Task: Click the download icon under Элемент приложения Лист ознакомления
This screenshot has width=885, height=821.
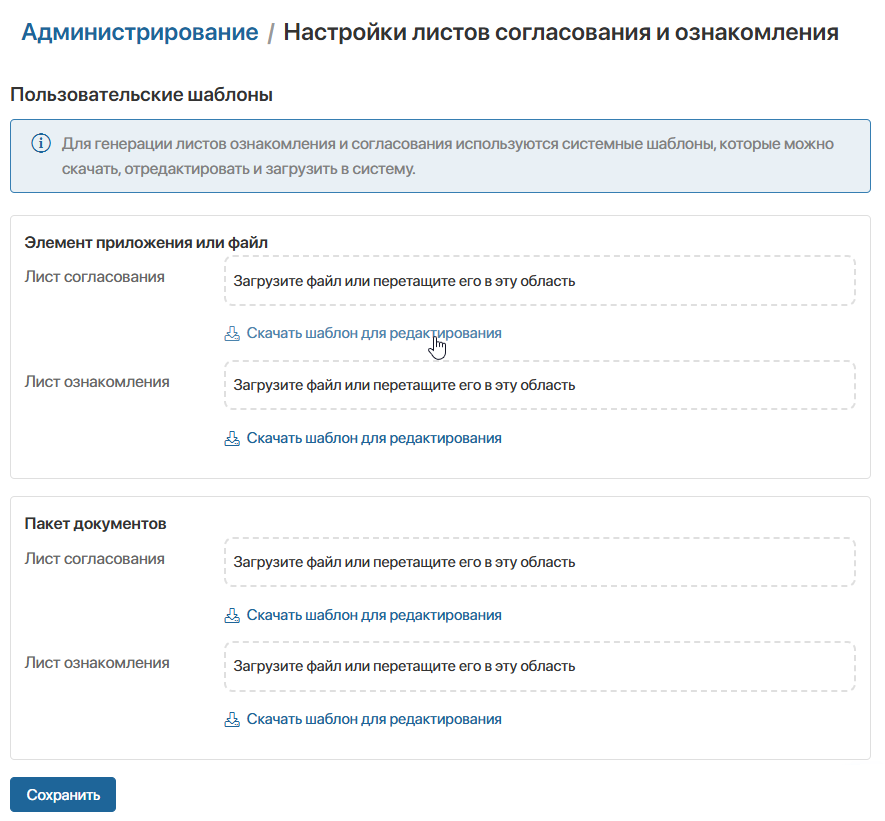Action: coord(232,438)
